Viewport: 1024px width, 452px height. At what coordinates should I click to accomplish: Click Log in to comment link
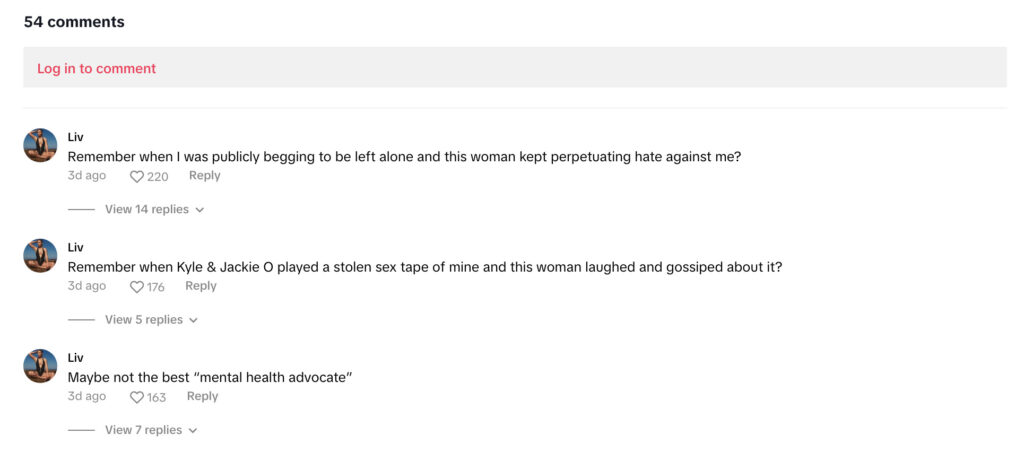(x=97, y=69)
